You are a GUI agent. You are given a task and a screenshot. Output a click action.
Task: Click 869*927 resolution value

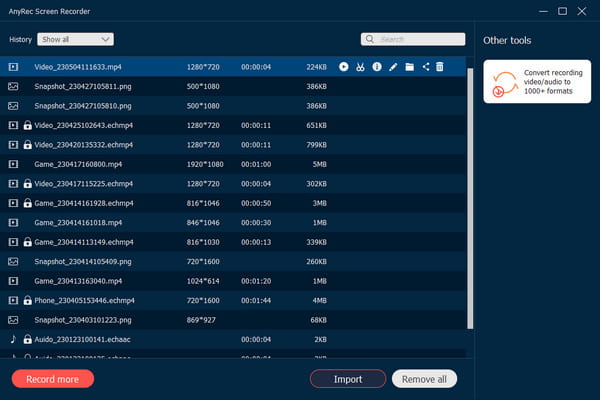pos(201,320)
